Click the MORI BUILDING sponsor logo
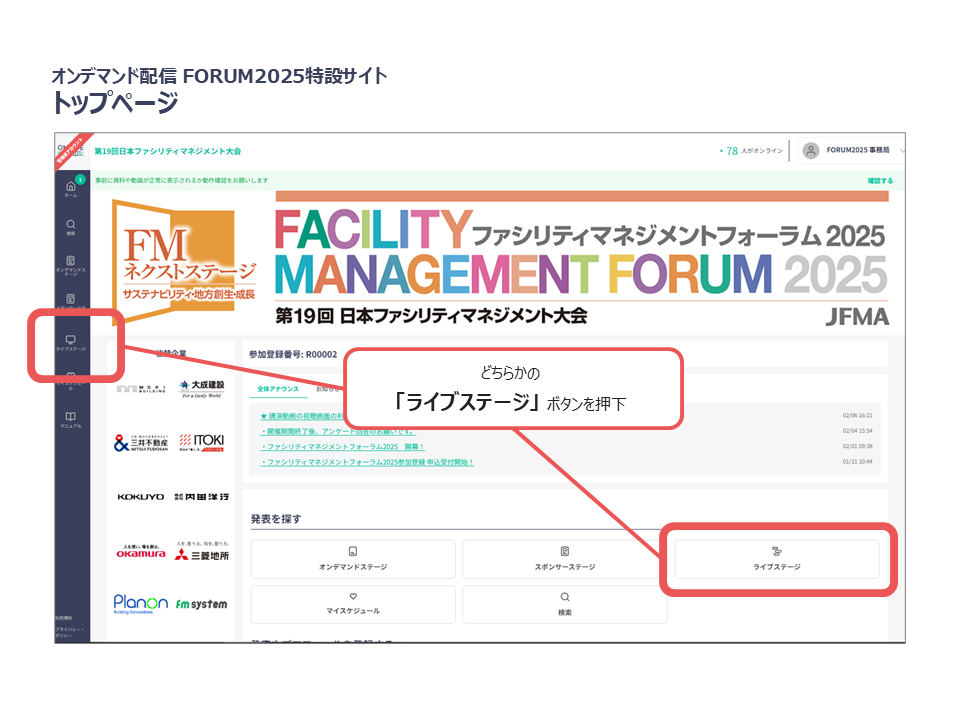The height and width of the screenshot is (720, 960). point(141,389)
